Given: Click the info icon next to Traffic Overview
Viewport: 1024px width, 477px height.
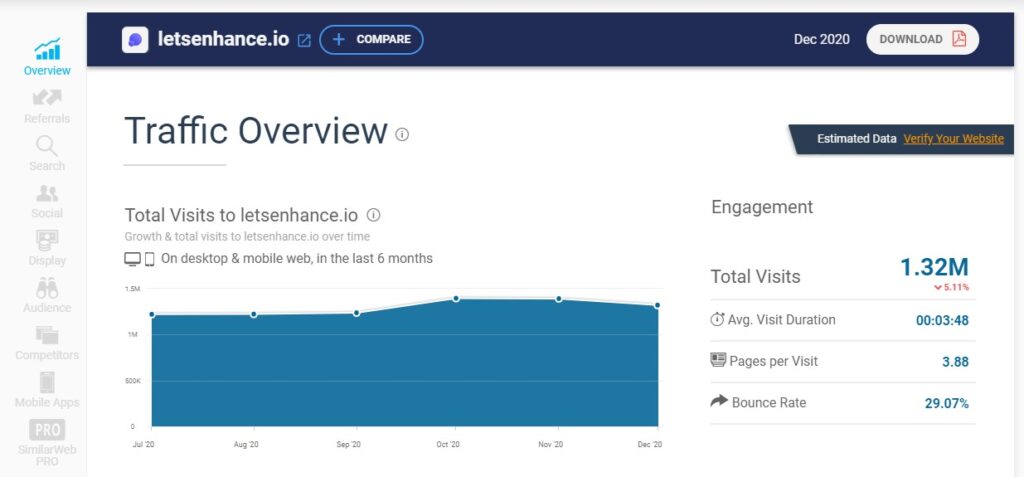Looking at the screenshot, I should click(x=402, y=134).
